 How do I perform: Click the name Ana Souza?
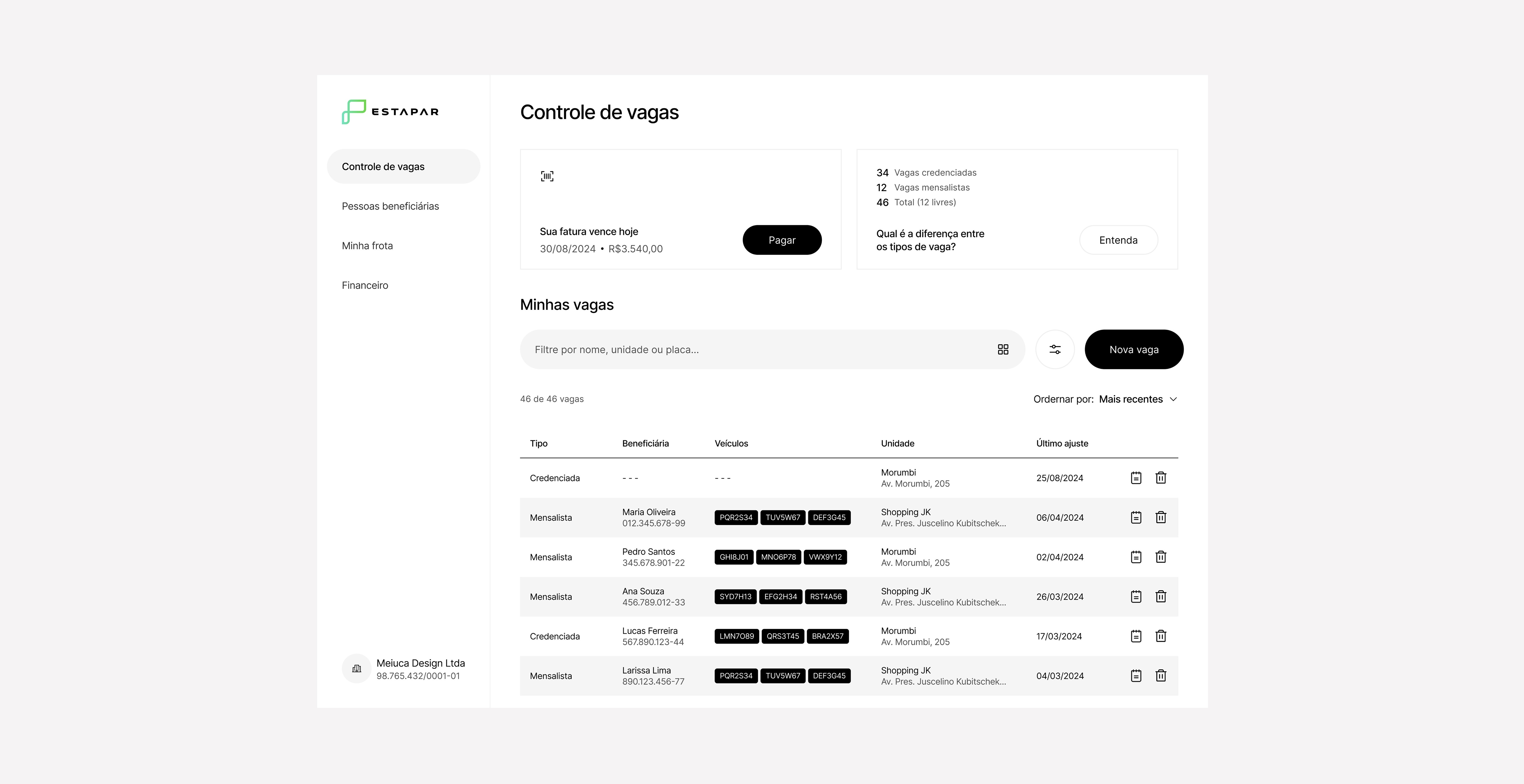(x=643, y=591)
